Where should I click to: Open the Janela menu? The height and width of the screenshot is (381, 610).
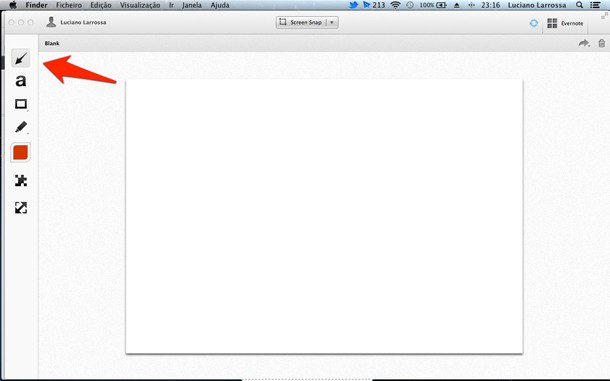[x=192, y=5]
